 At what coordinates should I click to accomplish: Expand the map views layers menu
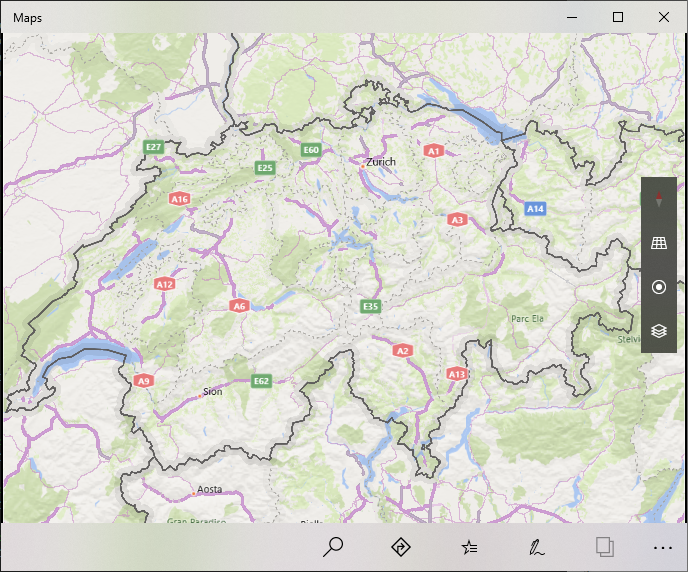[x=659, y=330]
